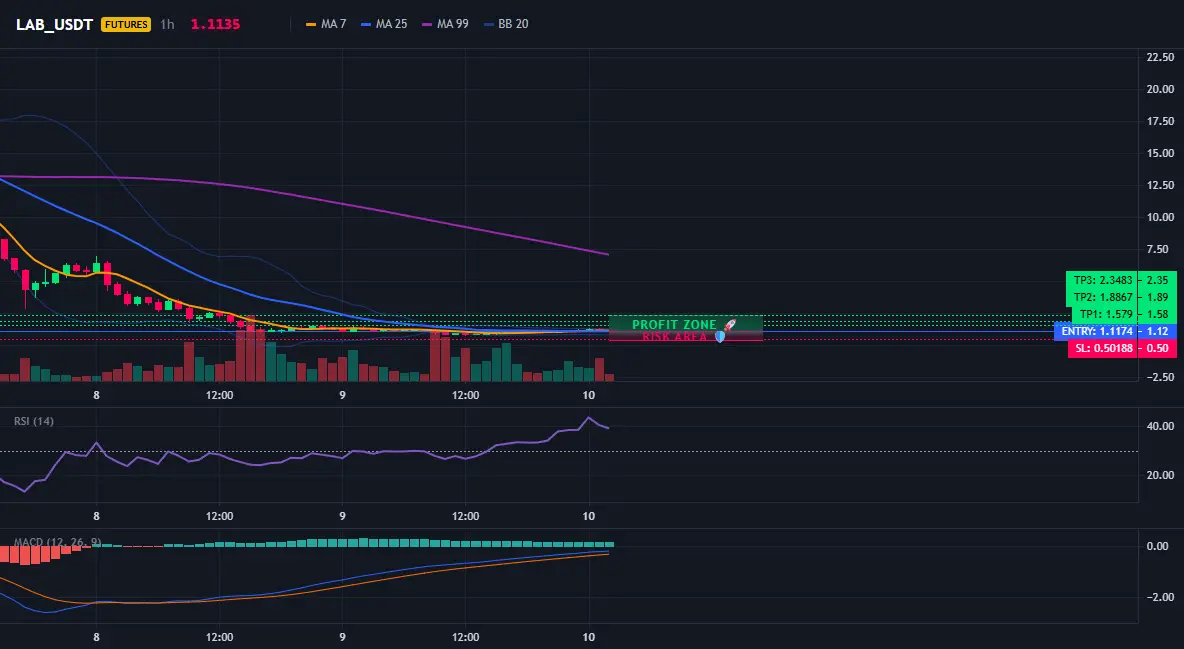
Task: Click the rocket icon in PROFIT ZONE
Action: click(x=729, y=325)
